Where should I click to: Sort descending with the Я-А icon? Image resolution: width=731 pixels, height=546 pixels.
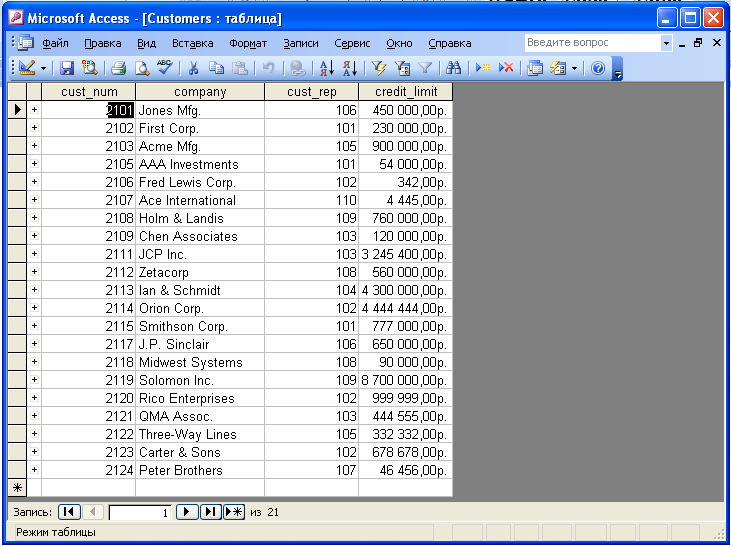point(350,68)
